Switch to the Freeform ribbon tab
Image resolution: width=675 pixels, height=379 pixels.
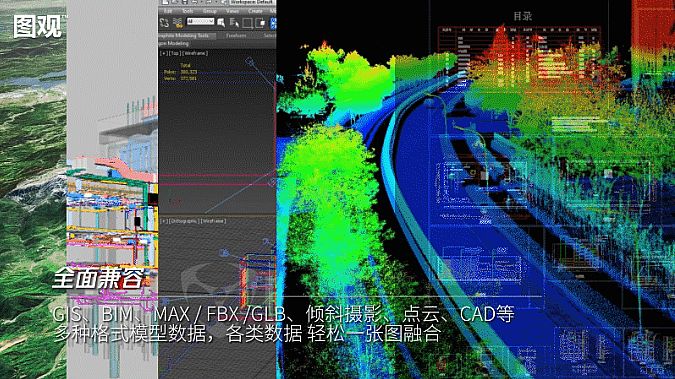point(236,36)
